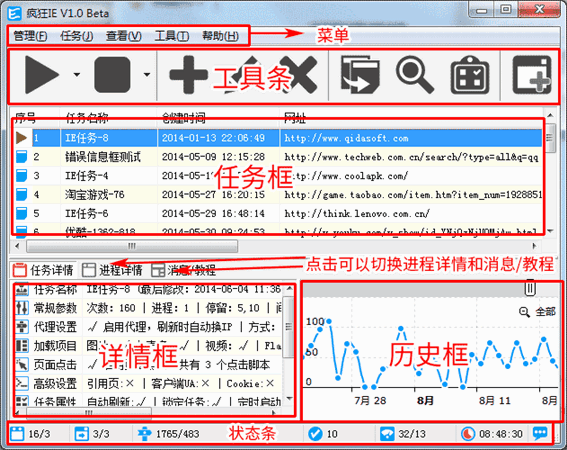Open the 帮助(H) menu
This screenshot has height=450, width=567.
[220, 36]
